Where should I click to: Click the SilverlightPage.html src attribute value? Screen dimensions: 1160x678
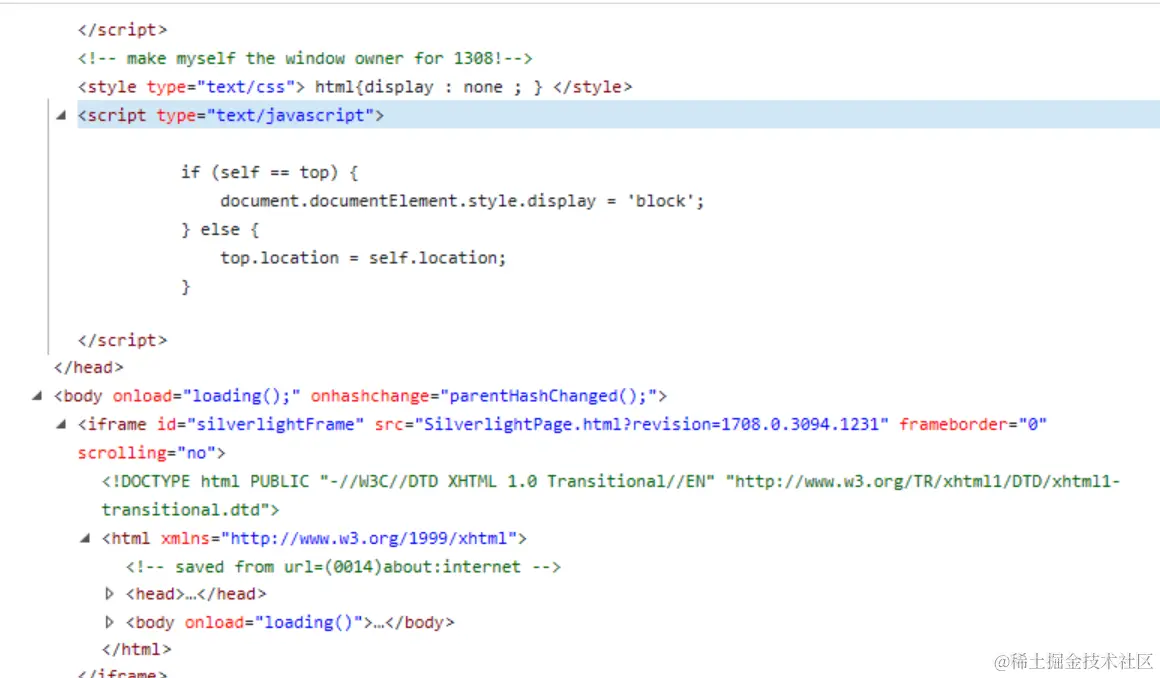651,424
